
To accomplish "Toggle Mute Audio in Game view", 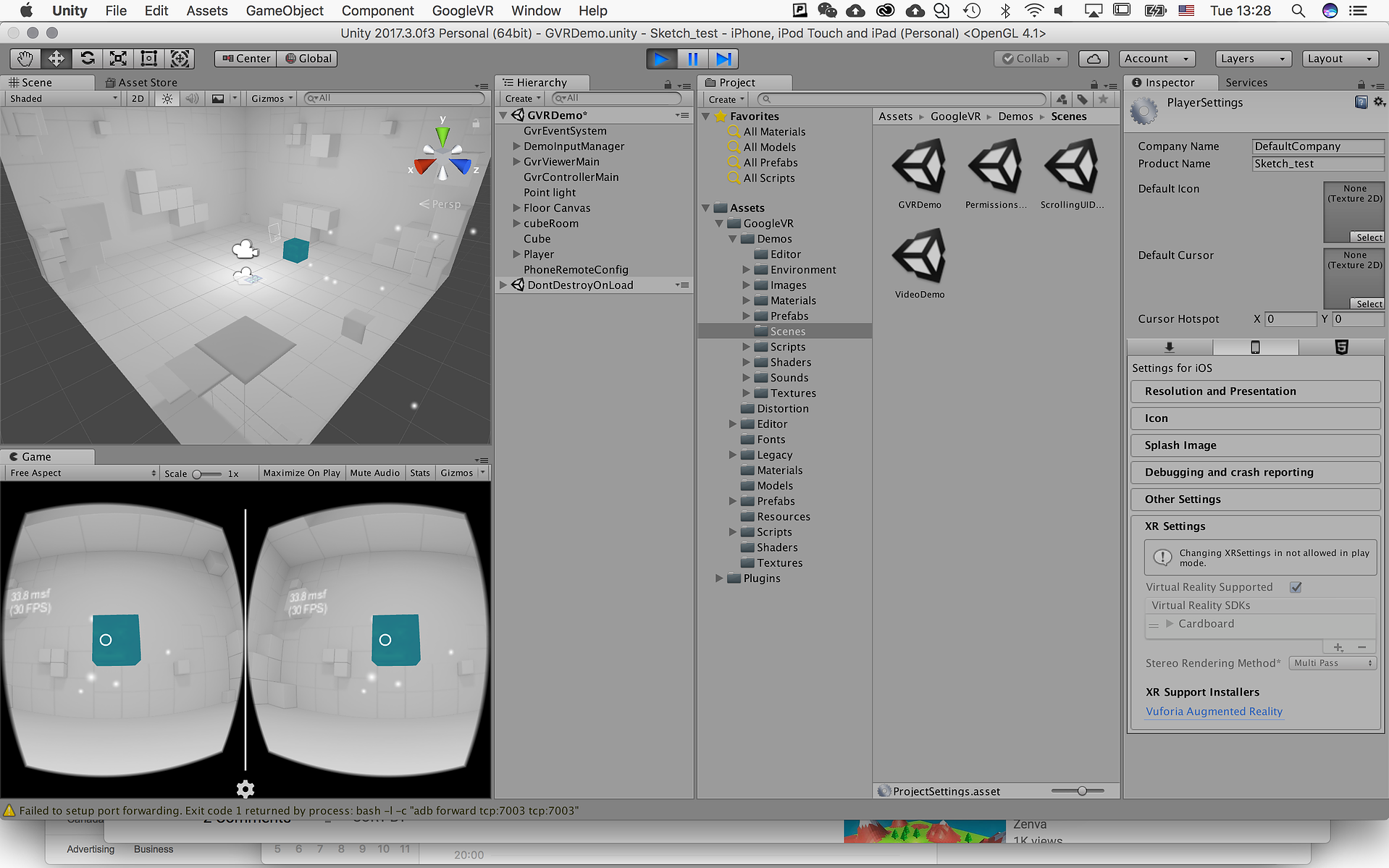I will (x=374, y=473).
